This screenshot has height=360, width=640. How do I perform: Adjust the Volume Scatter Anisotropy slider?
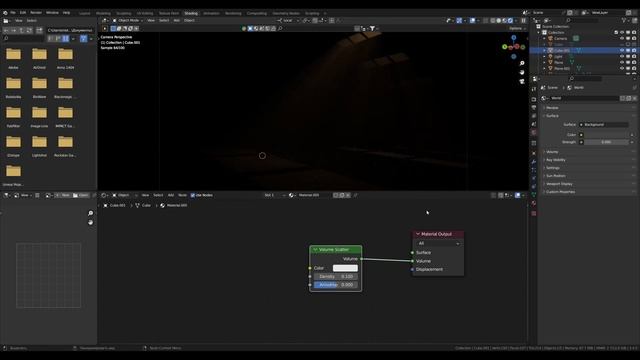(336, 285)
